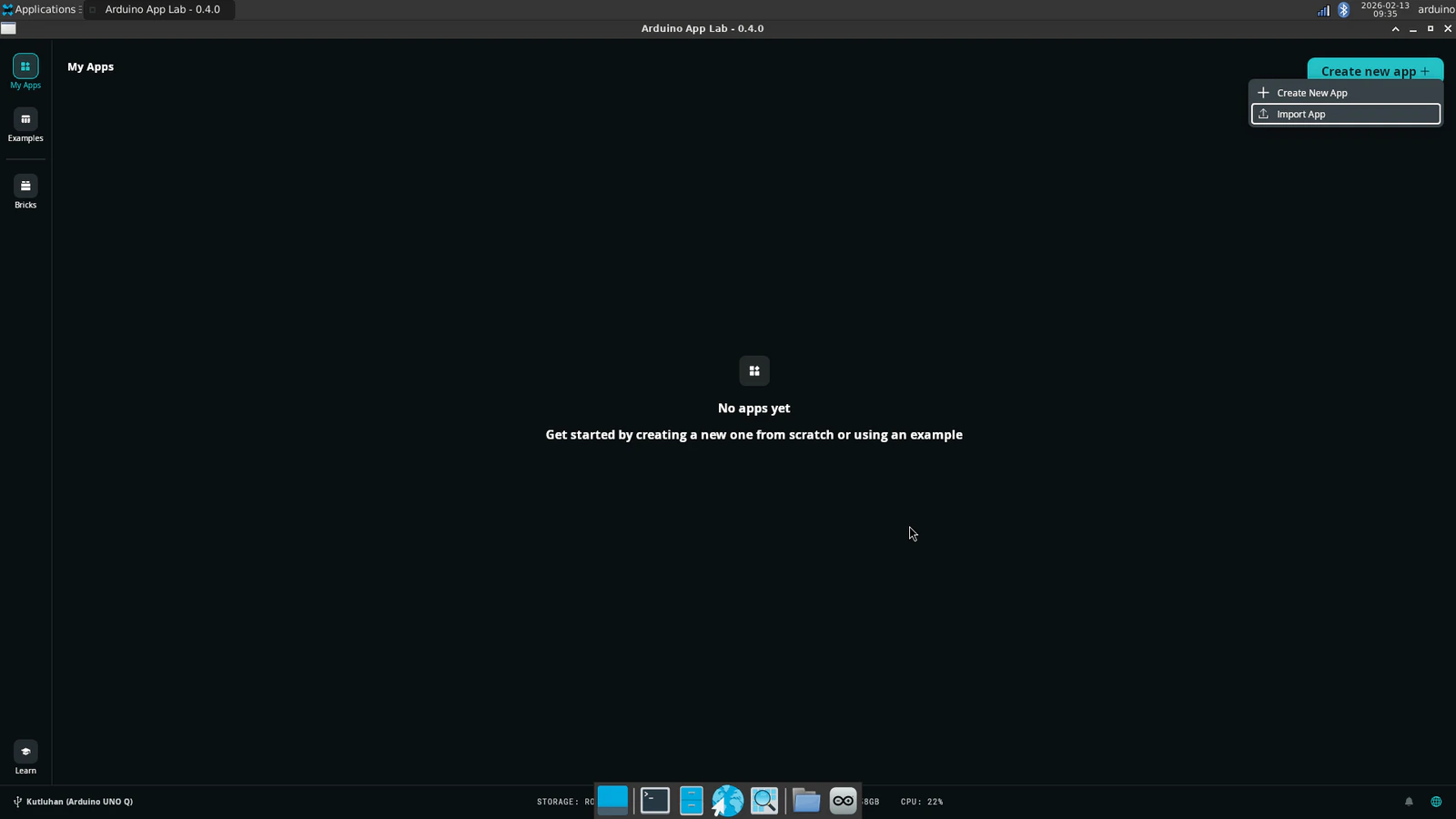
Task: Choose Create New App from dropdown menu
Action: coord(1346,93)
